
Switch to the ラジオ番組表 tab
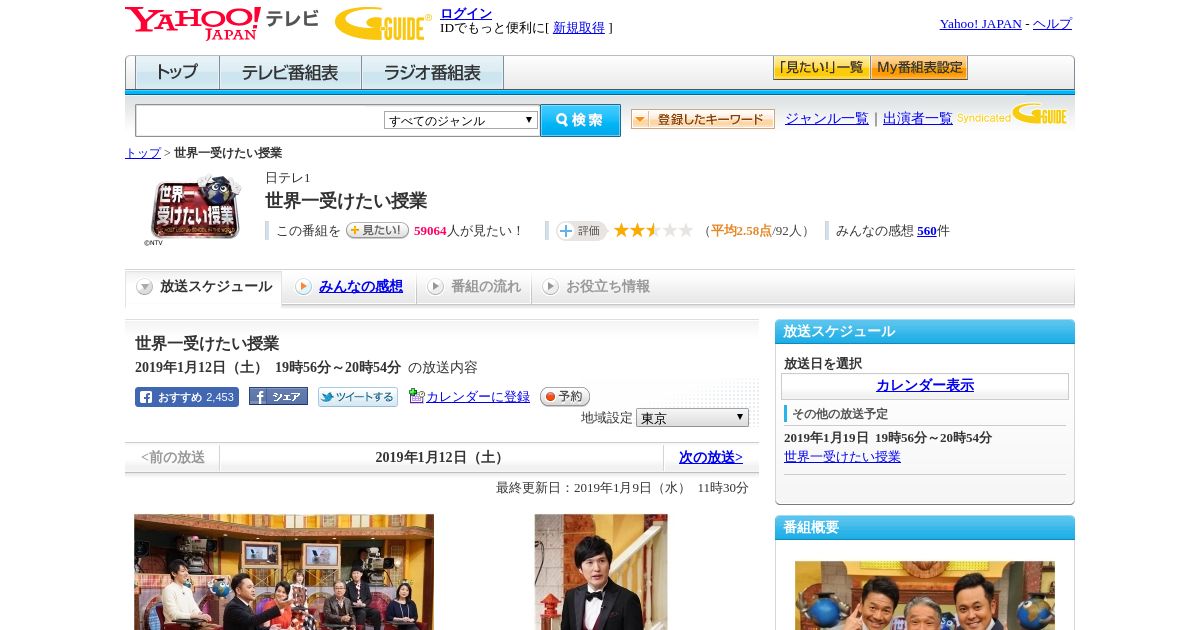432,73
